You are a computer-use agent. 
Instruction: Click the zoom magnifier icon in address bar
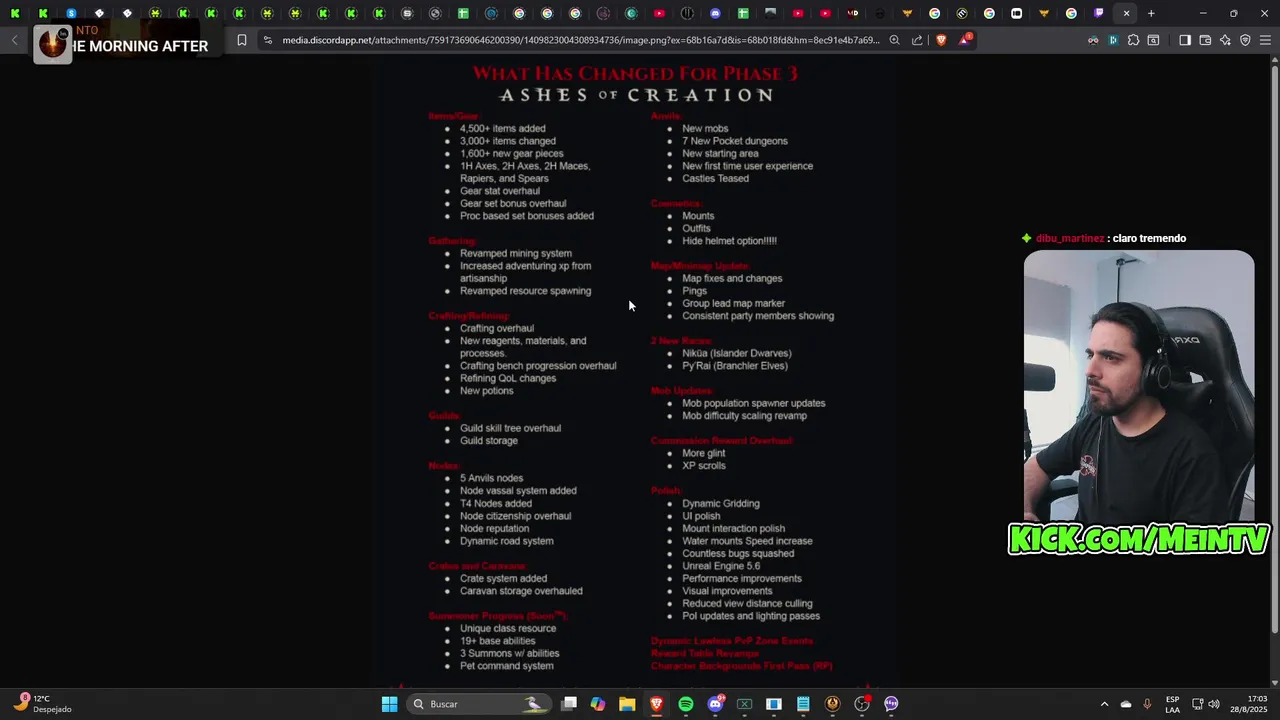pyautogui.click(x=895, y=40)
